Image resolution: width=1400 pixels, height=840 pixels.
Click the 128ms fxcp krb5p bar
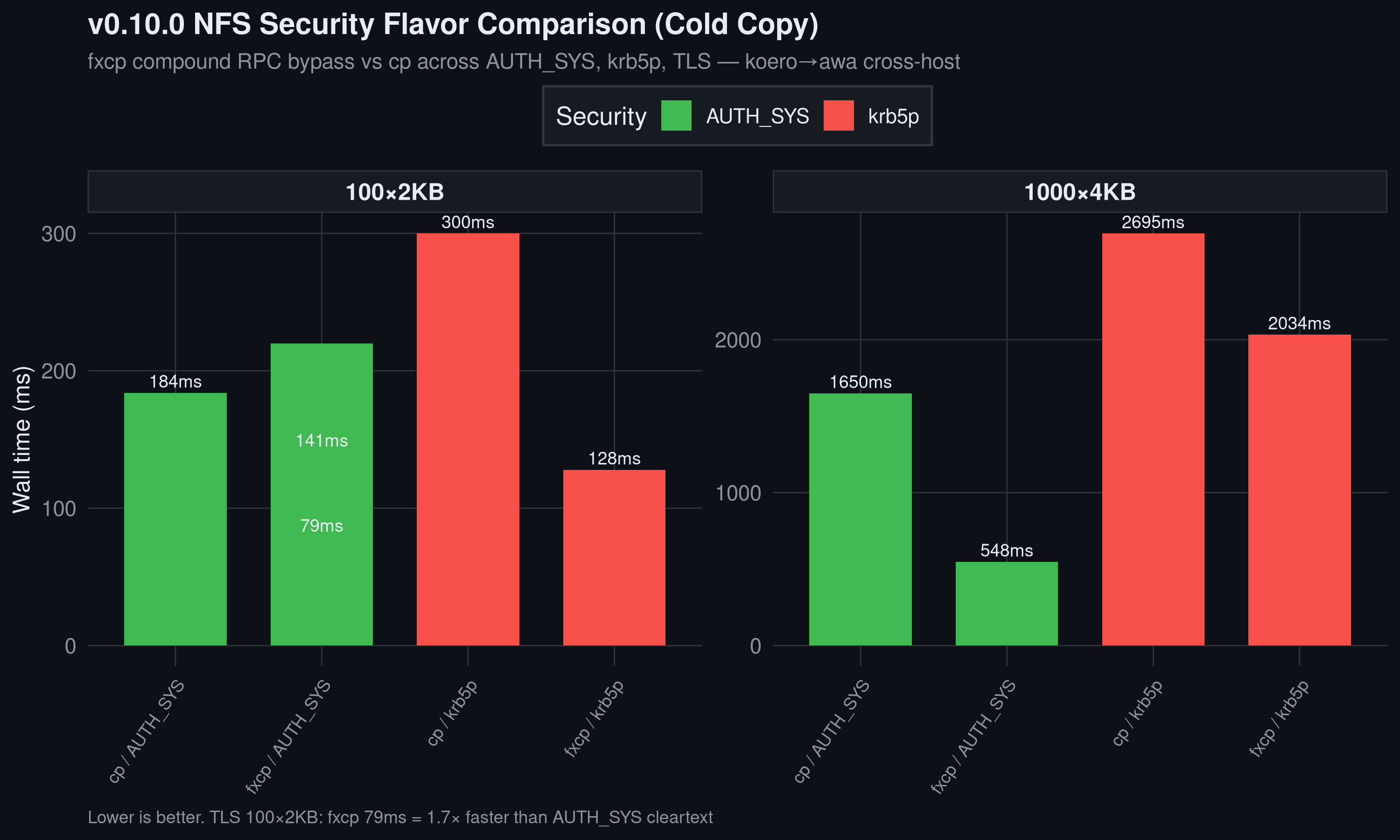pyautogui.click(x=614, y=558)
